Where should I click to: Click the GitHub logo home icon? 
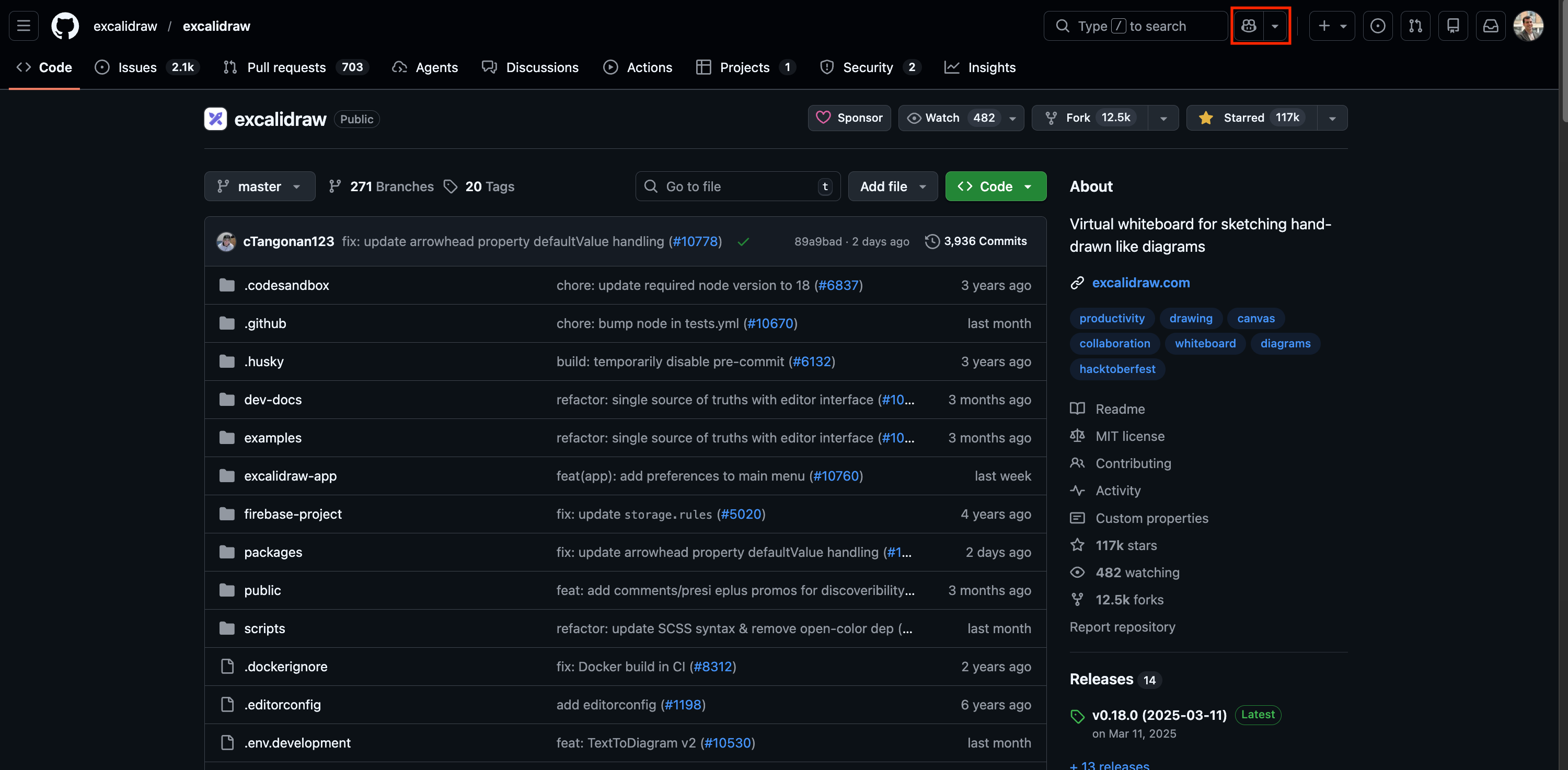click(65, 26)
